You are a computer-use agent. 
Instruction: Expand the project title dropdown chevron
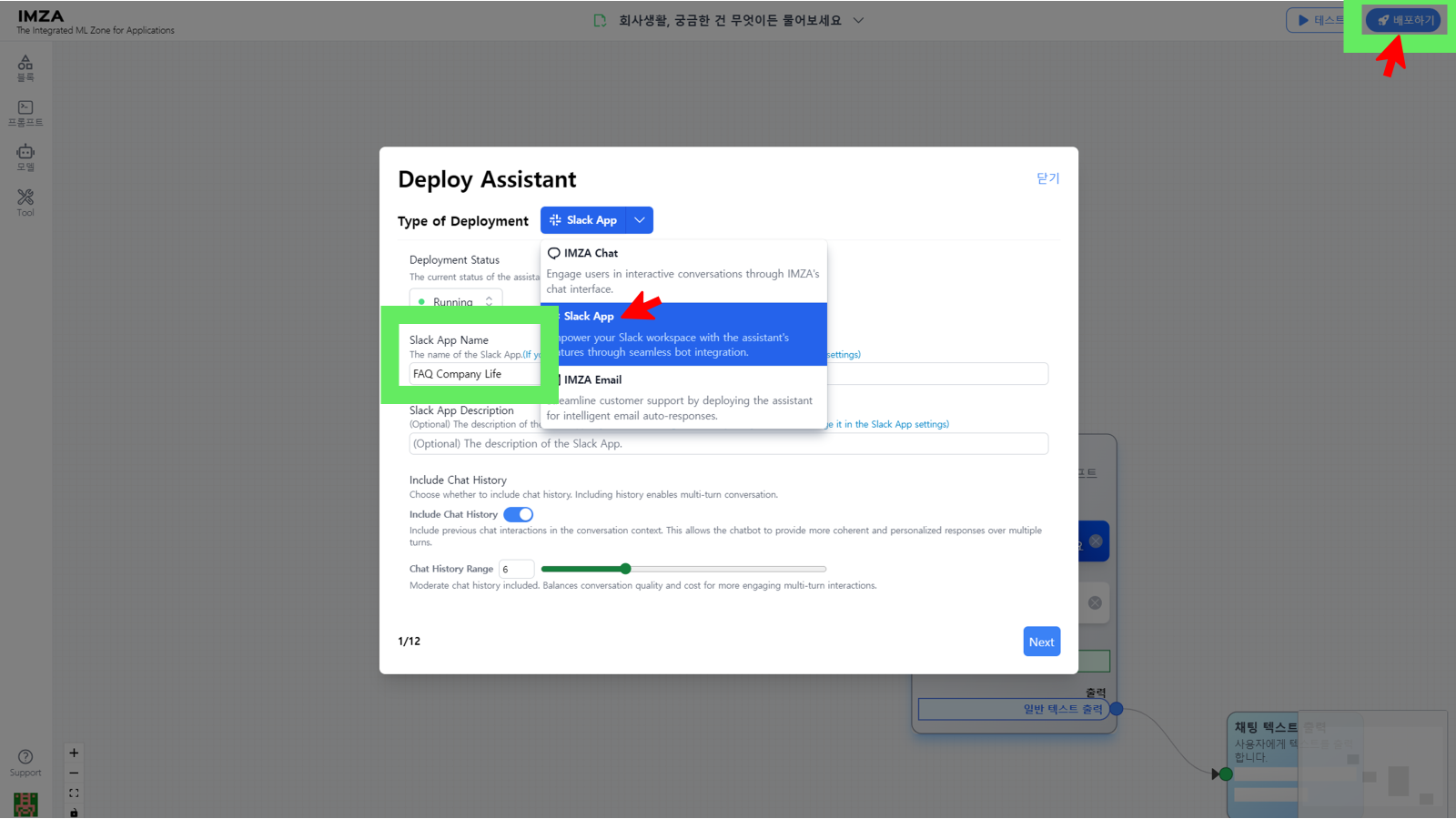point(858,20)
